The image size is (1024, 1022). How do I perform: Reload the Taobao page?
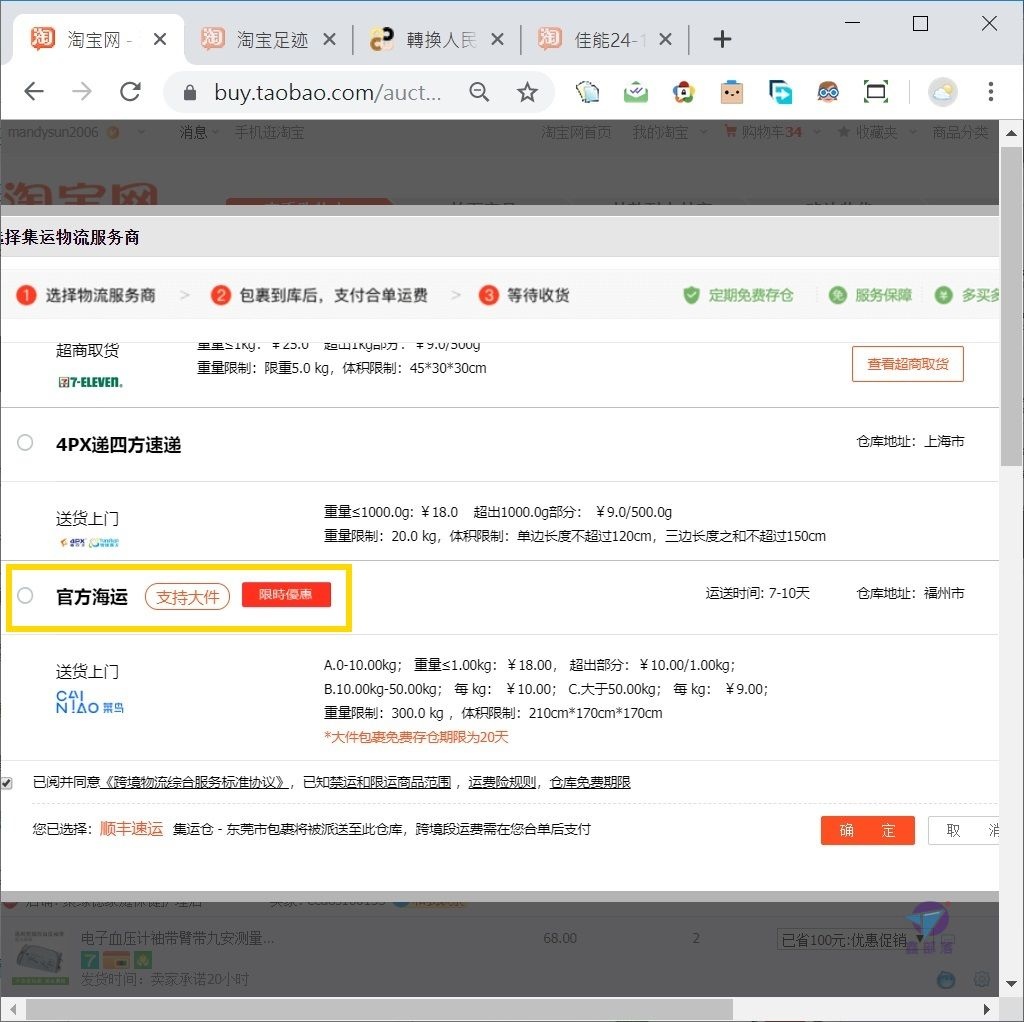tap(131, 92)
